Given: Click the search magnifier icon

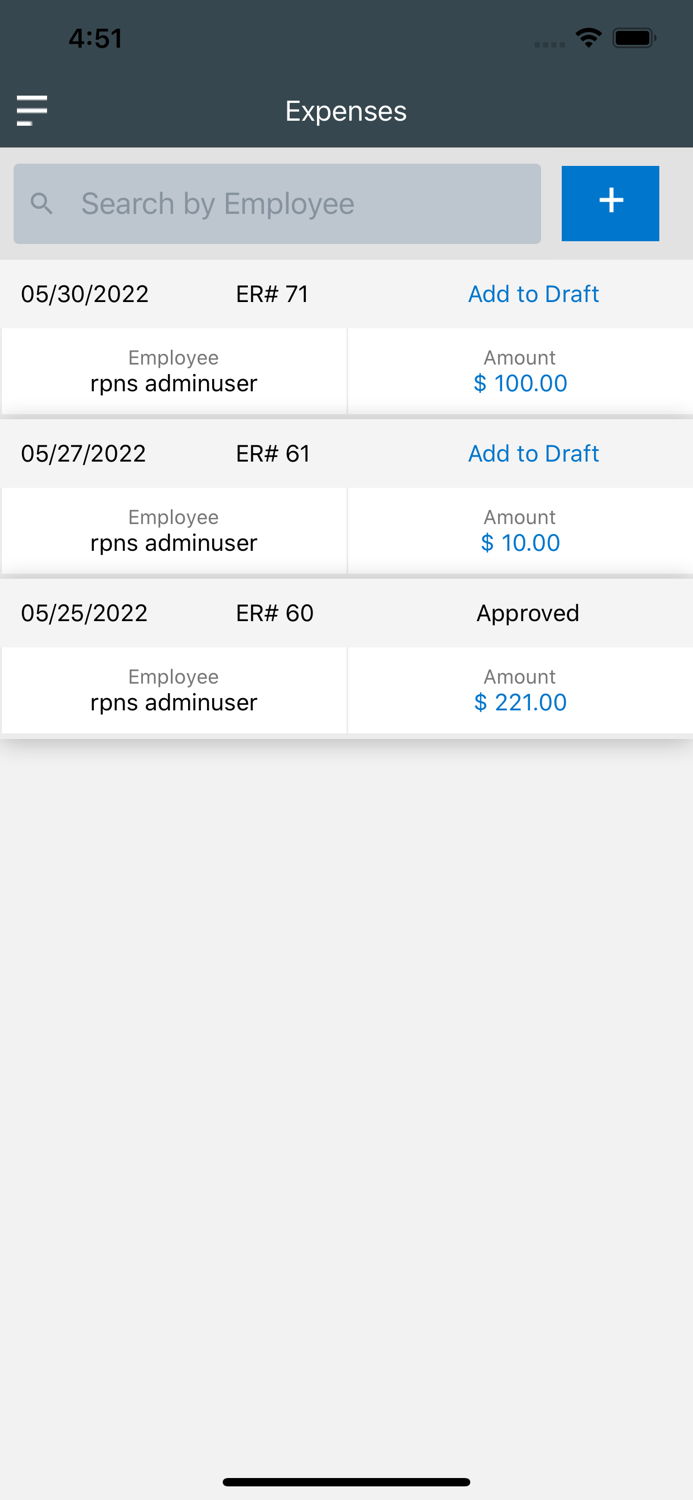Looking at the screenshot, I should 43,203.
